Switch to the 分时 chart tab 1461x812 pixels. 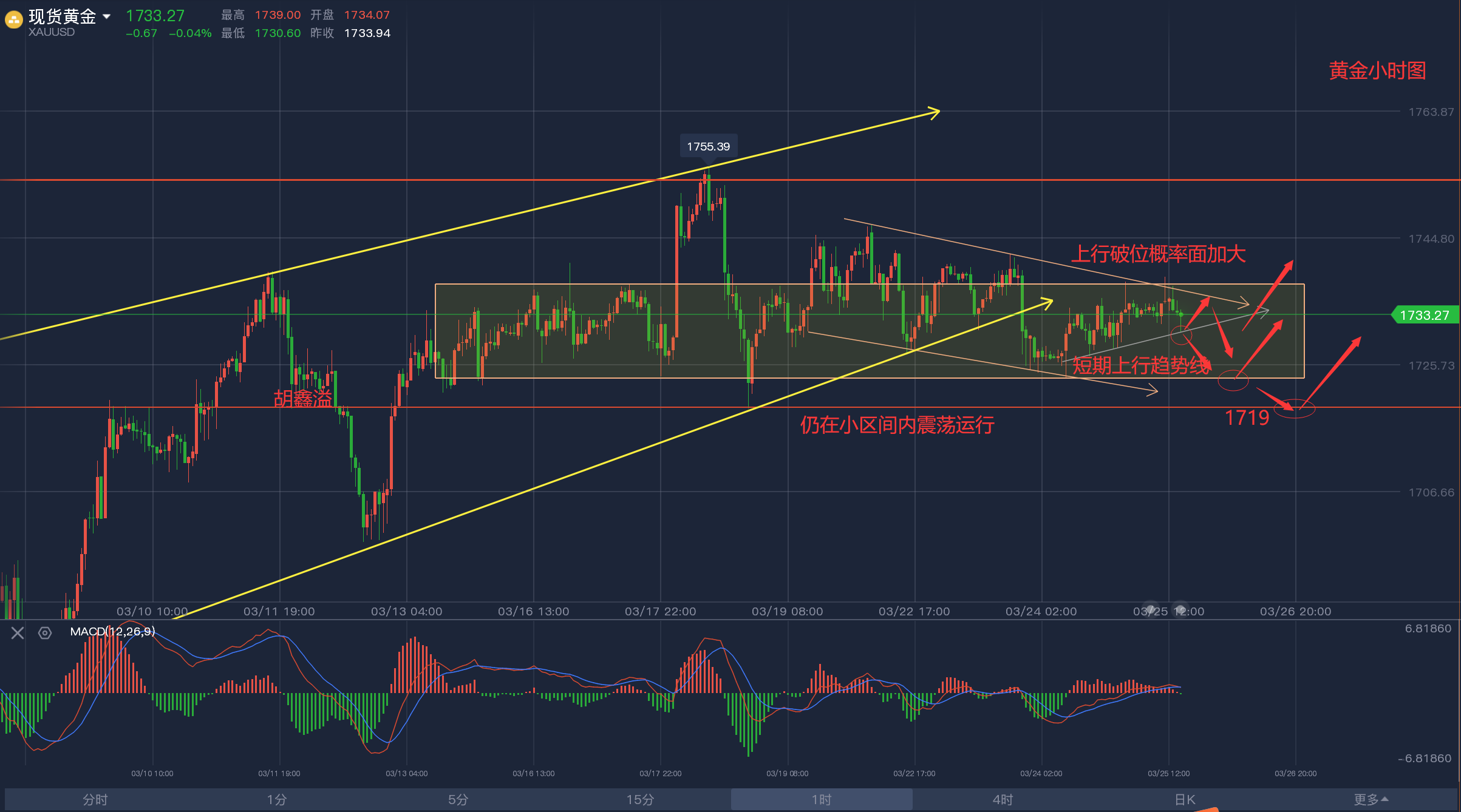point(95,799)
